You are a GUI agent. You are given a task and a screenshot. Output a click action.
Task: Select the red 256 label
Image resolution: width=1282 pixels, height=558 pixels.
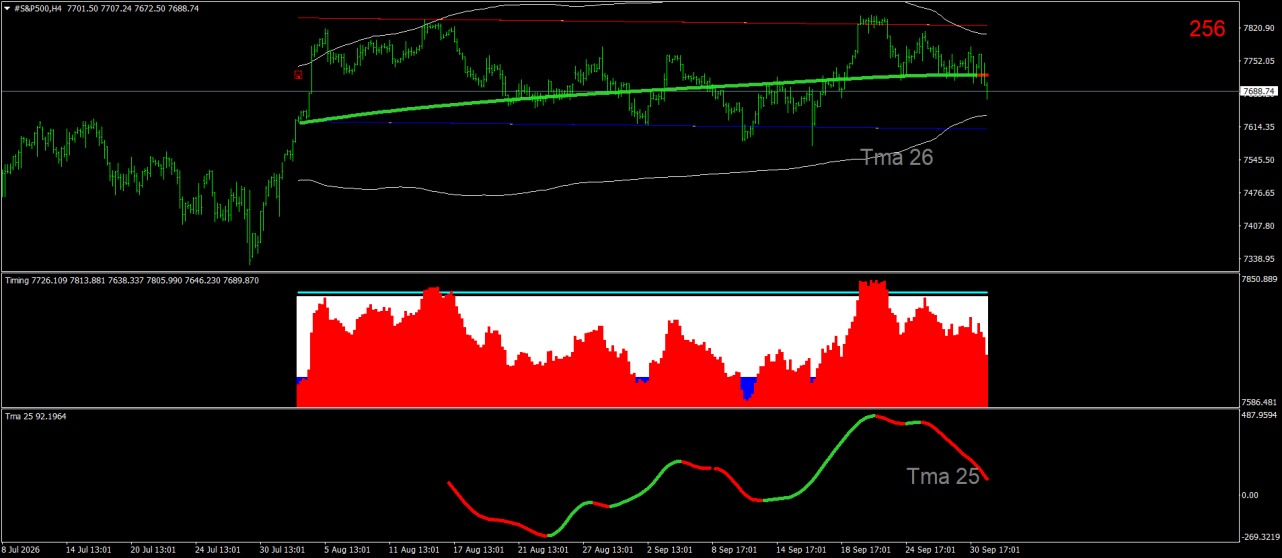click(1207, 29)
